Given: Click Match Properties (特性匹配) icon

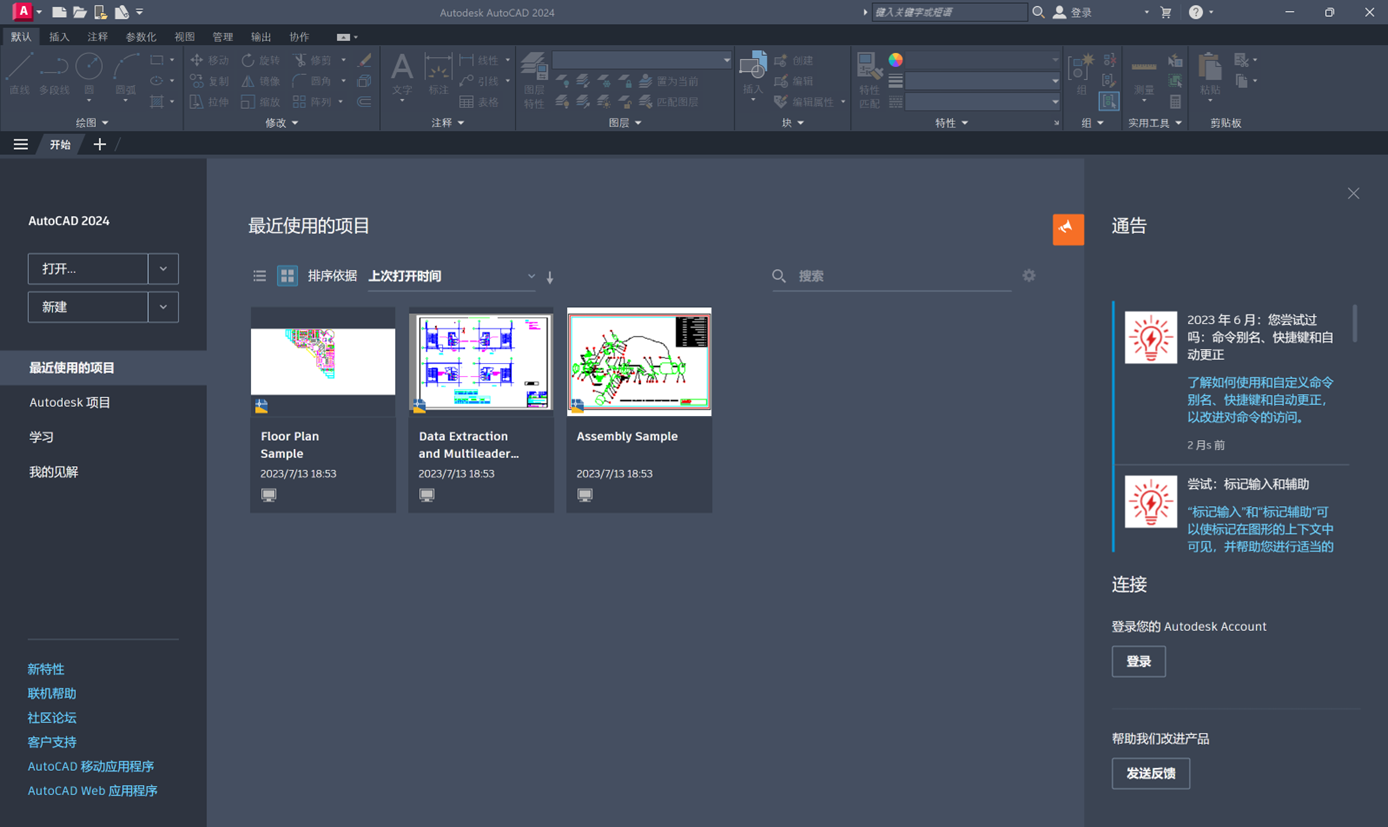Looking at the screenshot, I should click(x=869, y=78).
